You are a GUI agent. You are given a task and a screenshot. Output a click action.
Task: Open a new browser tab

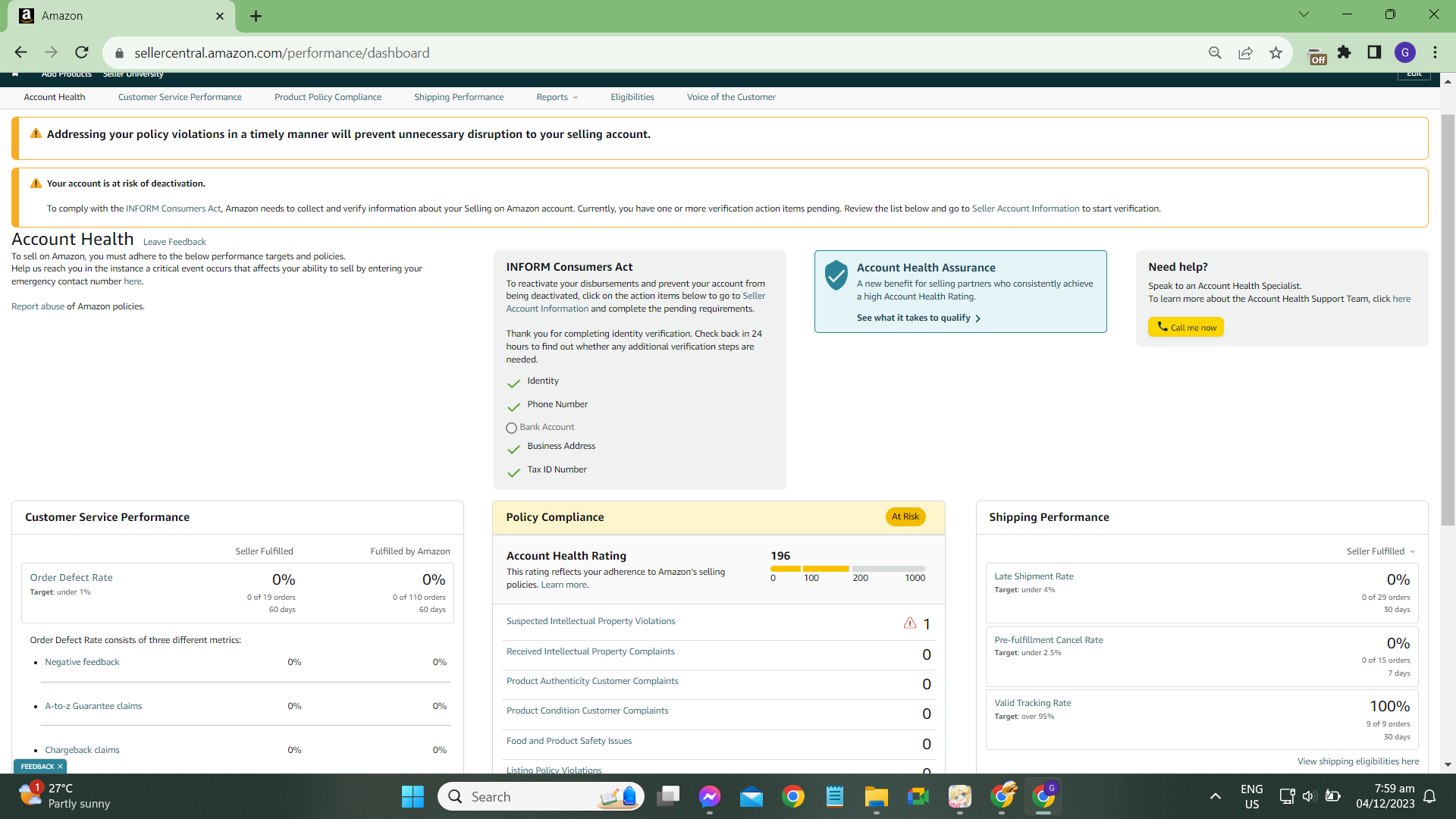click(256, 16)
